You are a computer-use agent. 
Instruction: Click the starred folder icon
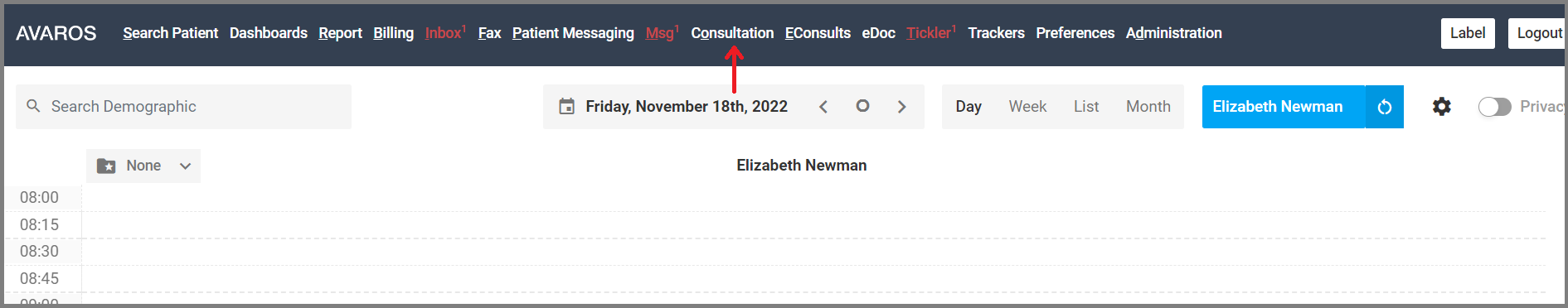(x=106, y=166)
